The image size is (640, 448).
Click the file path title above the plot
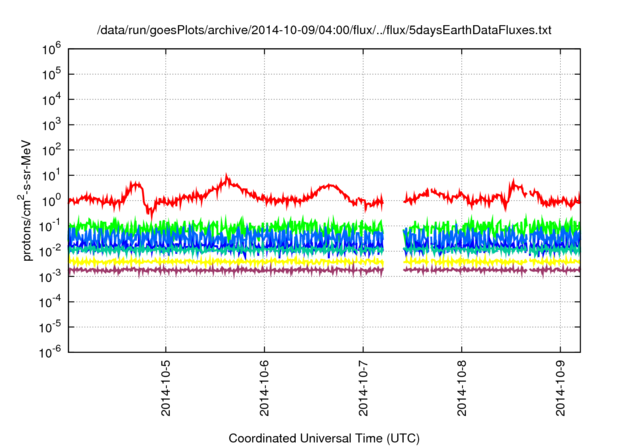pos(324,30)
